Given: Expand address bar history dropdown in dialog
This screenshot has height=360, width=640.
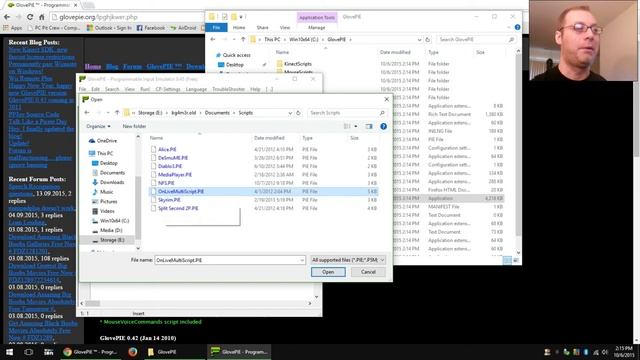Looking at the screenshot, I should coord(290,113).
